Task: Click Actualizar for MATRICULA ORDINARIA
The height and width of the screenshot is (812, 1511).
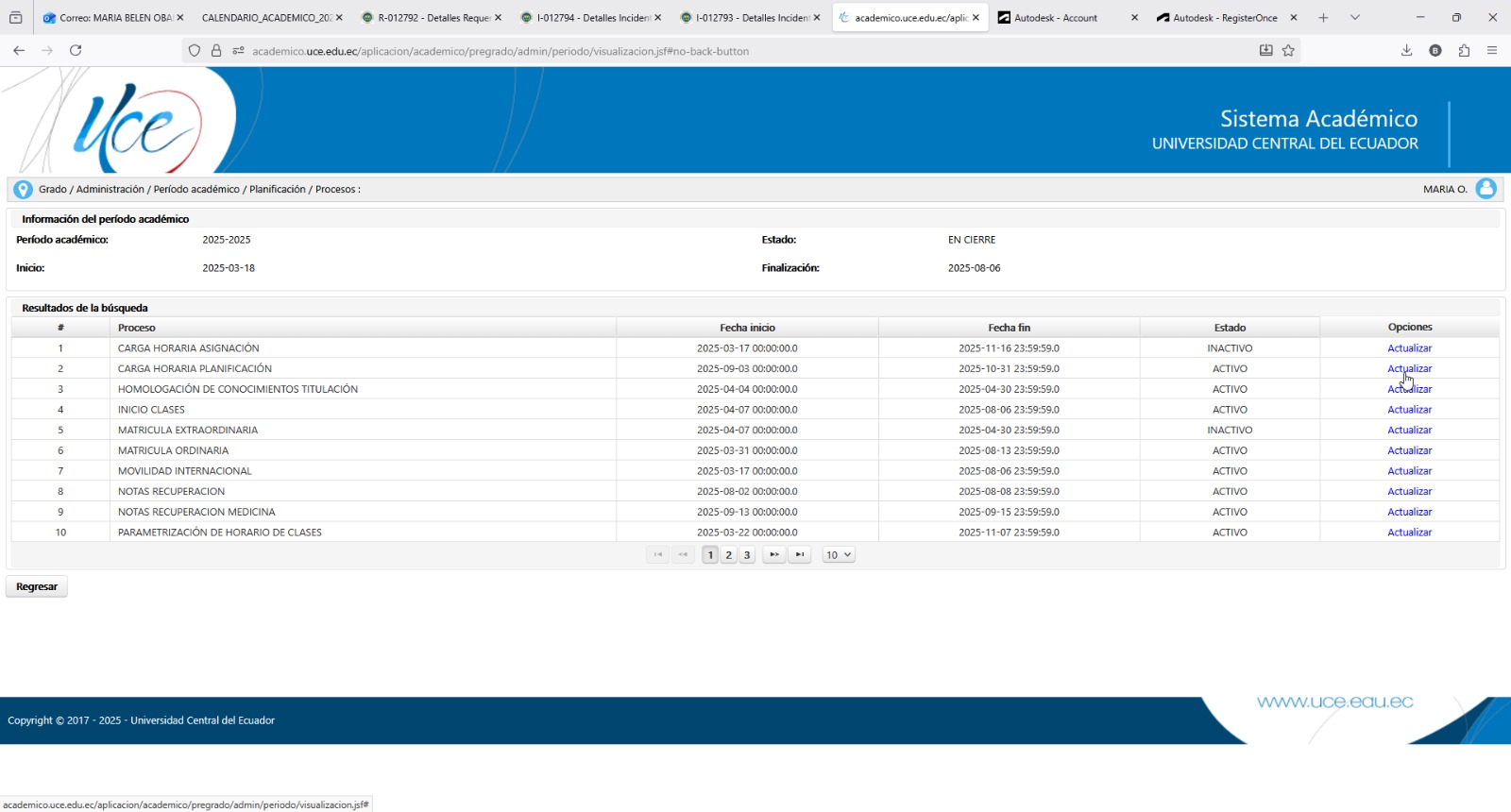Action: pos(1409,450)
